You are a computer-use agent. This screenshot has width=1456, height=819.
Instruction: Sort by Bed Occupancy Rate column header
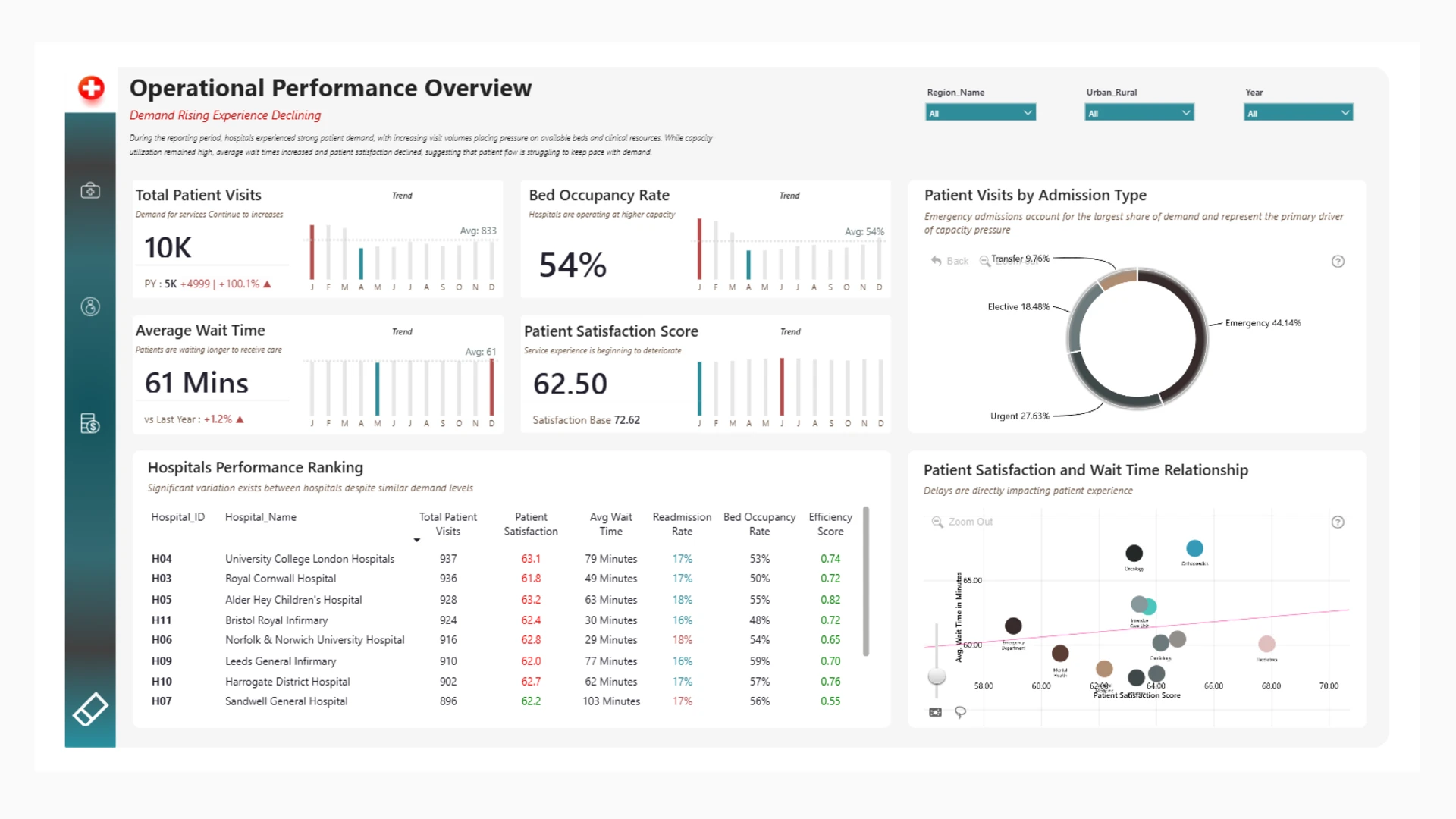759,524
